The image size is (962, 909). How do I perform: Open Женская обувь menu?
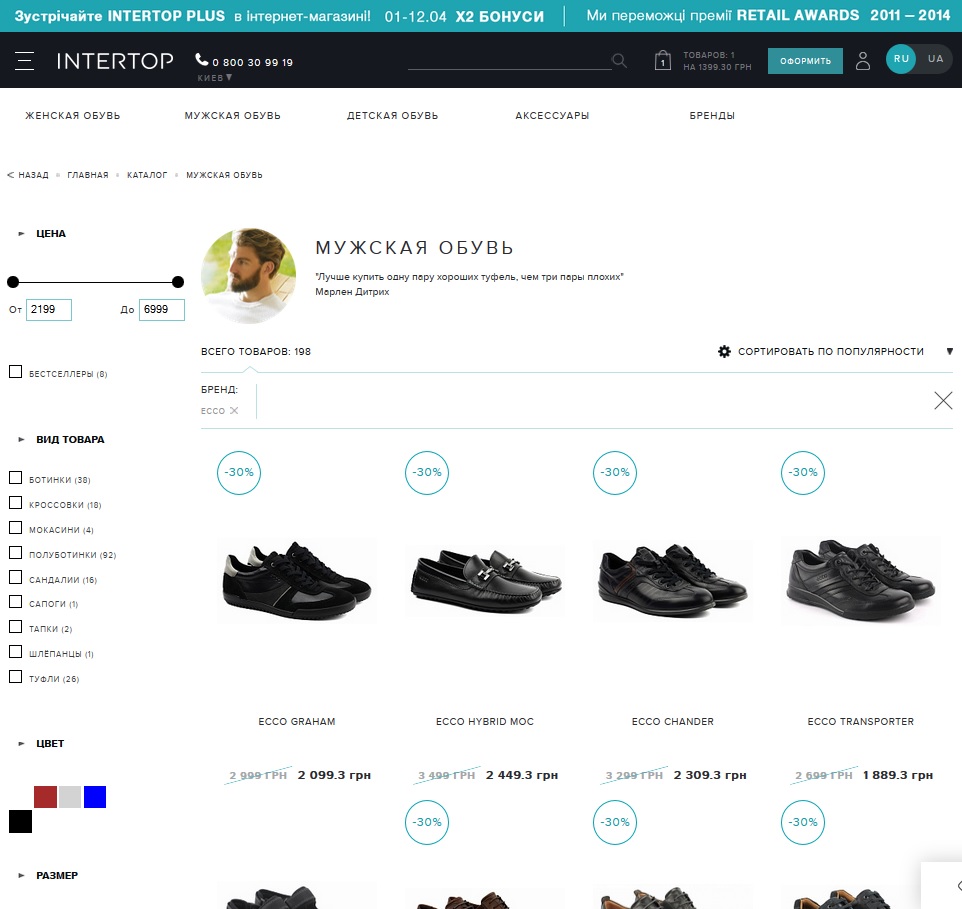click(x=72, y=115)
